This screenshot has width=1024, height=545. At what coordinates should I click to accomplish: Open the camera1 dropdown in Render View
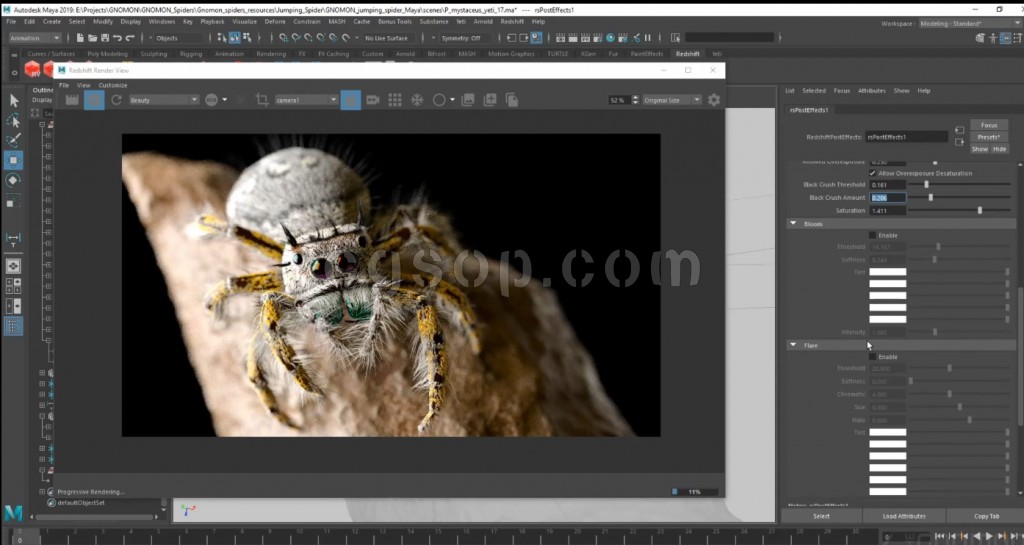point(306,100)
